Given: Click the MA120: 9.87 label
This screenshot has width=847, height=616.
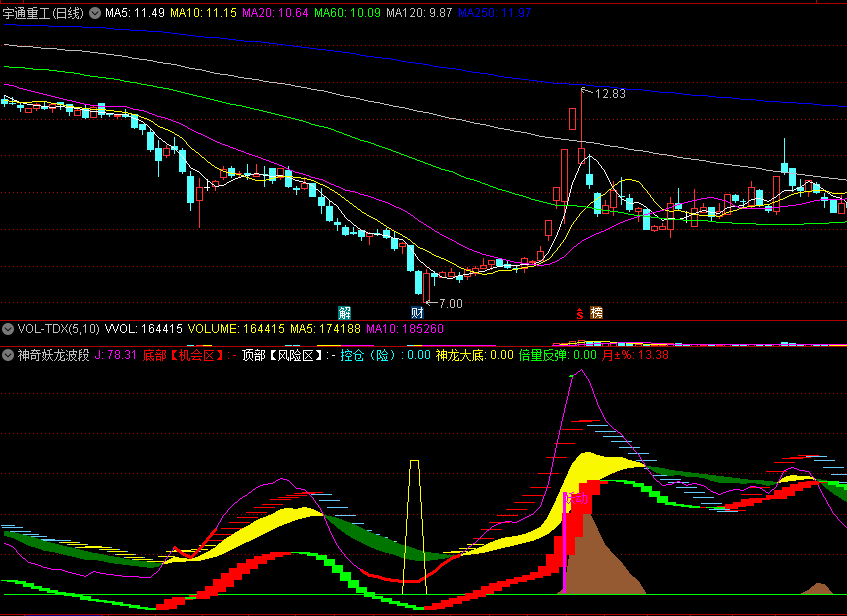Looking at the screenshot, I should (419, 13).
